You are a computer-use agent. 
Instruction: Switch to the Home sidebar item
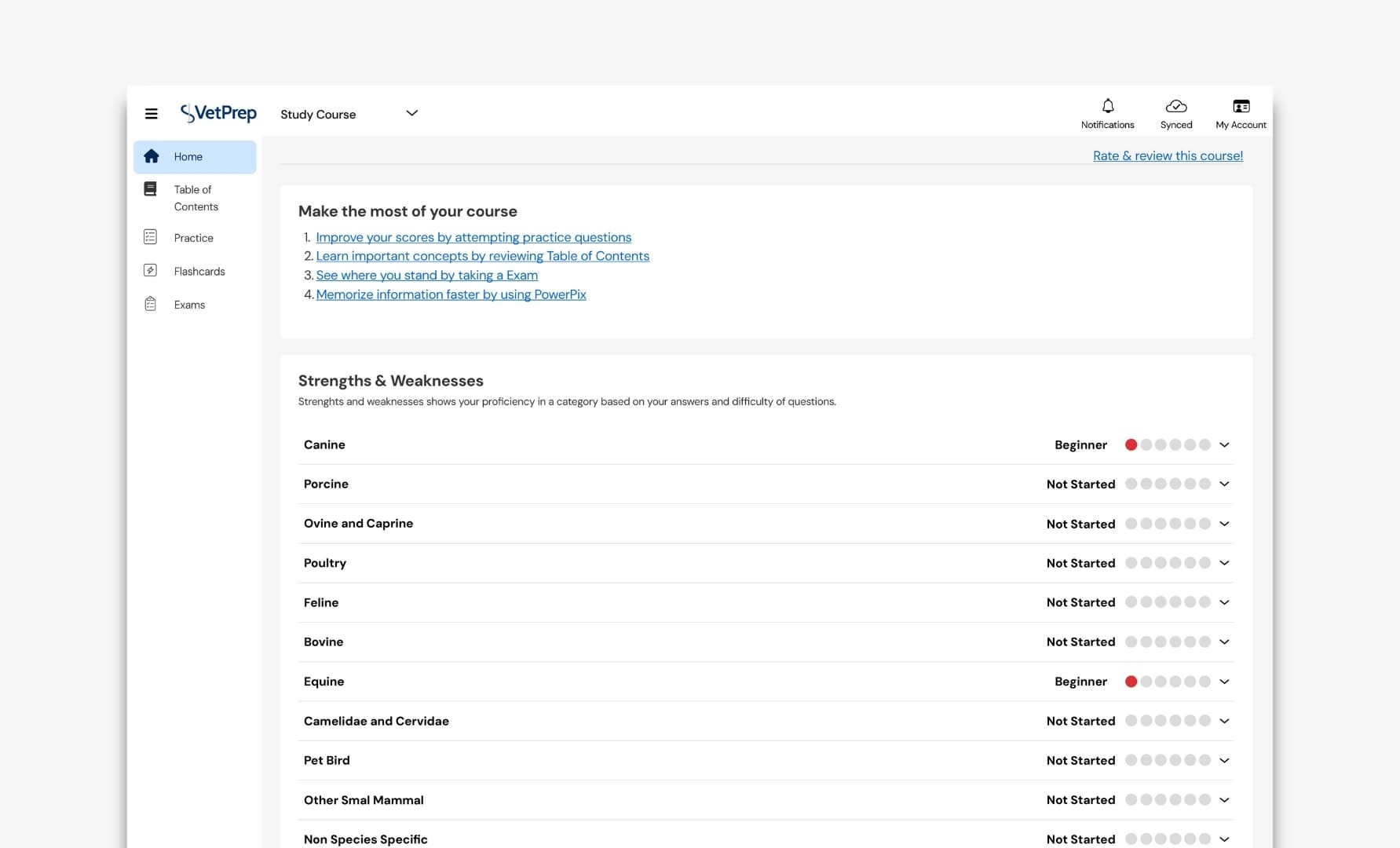tap(188, 156)
